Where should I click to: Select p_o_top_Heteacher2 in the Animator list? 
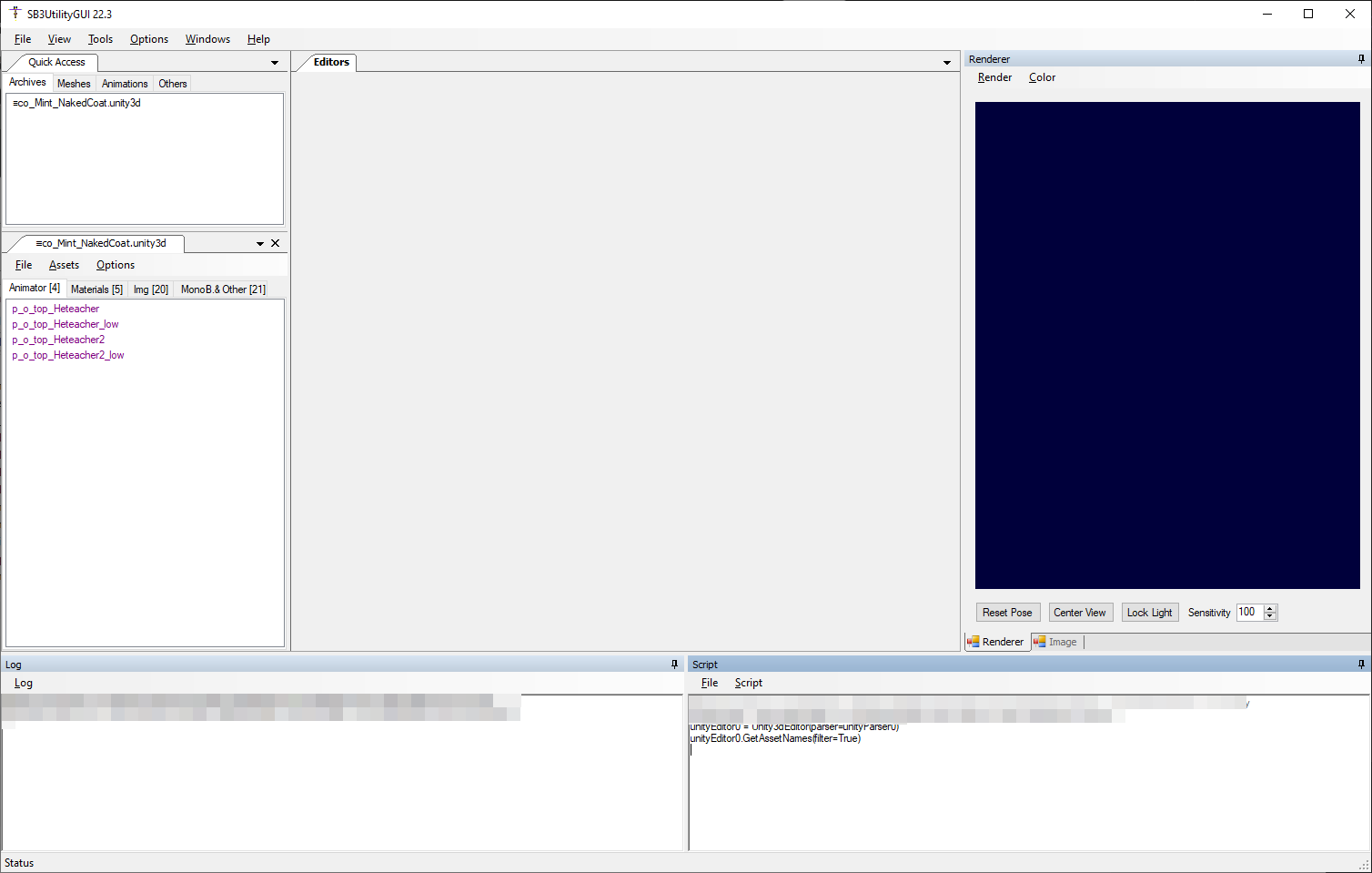click(58, 340)
